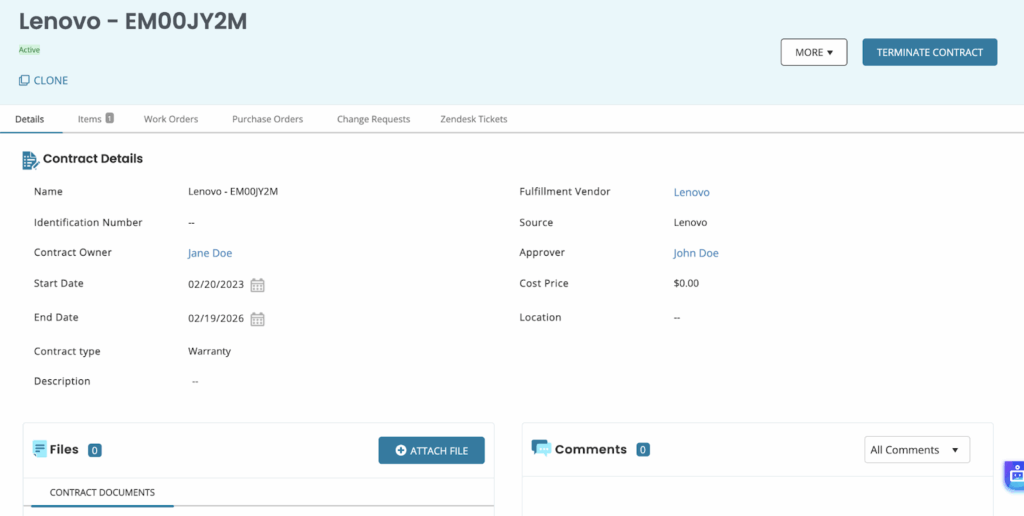Viewport: 1024px width, 516px height.
Task: Click the Contract type value Warranty
Action: [210, 351]
